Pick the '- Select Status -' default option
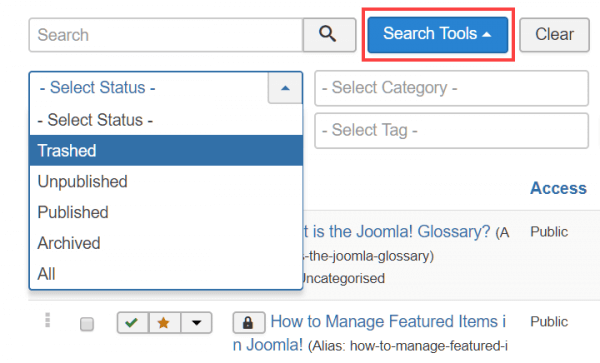 (x=166, y=120)
